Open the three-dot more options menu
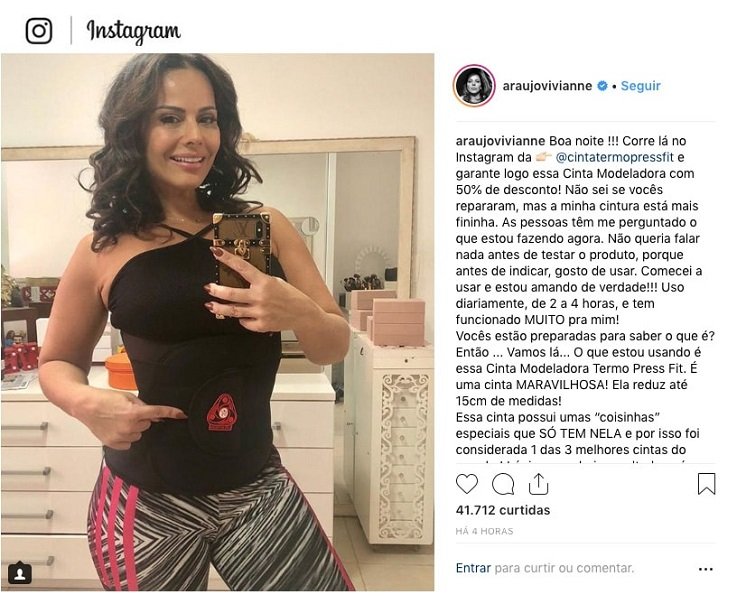 click(x=706, y=569)
